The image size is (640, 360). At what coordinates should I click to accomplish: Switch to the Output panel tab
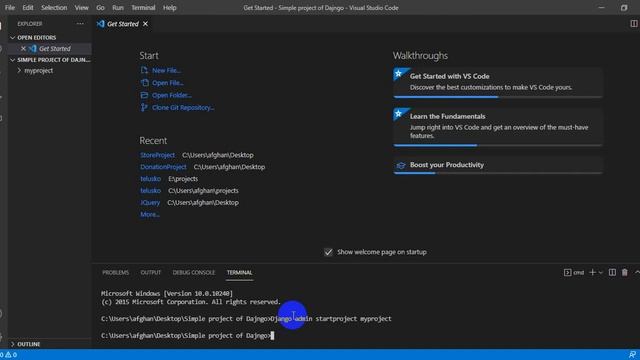tap(151, 273)
